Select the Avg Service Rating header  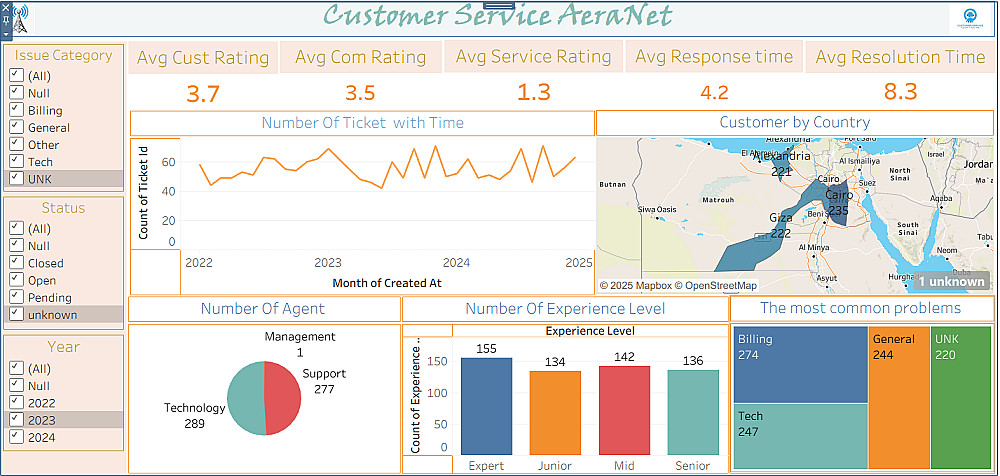[533, 57]
